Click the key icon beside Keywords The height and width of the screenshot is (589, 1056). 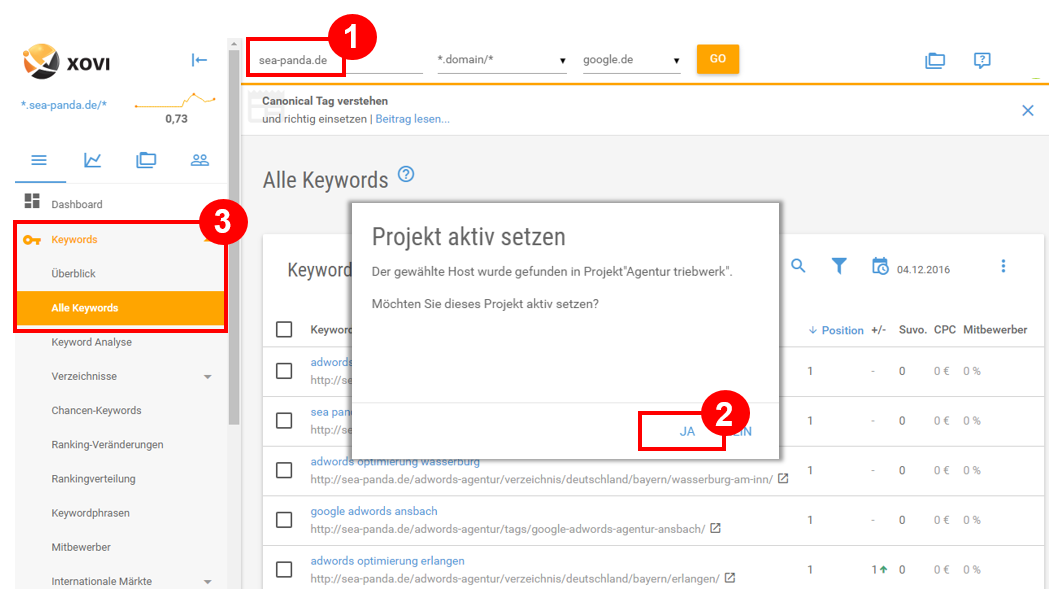click(x=32, y=240)
